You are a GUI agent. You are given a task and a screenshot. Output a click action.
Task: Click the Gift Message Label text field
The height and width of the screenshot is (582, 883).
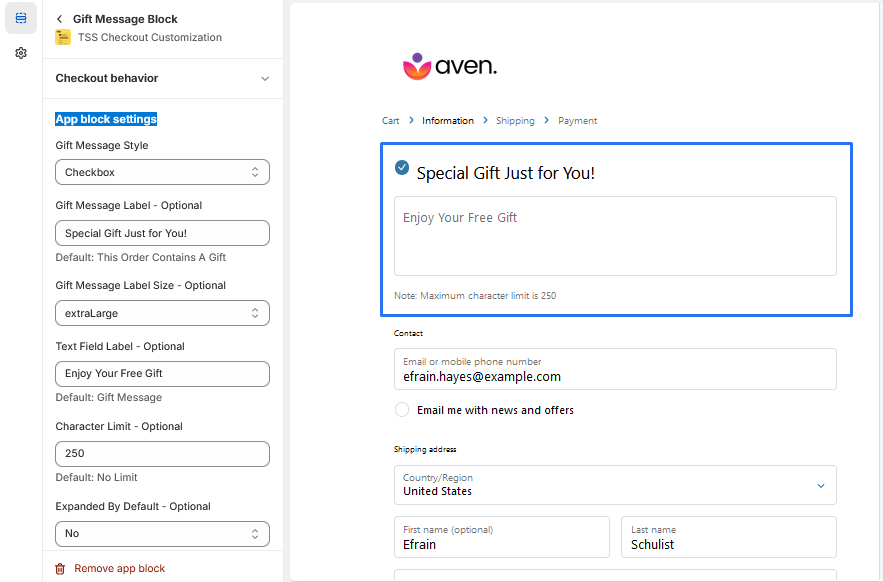[162, 233]
